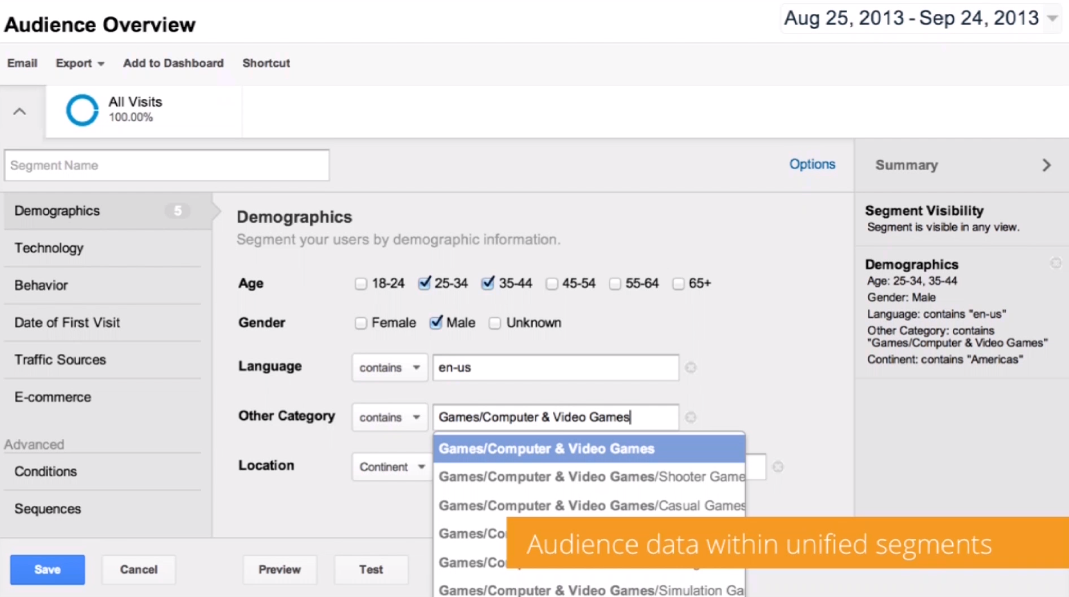The image size is (1069, 597).
Task: Open the Options link
Action: 812,164
